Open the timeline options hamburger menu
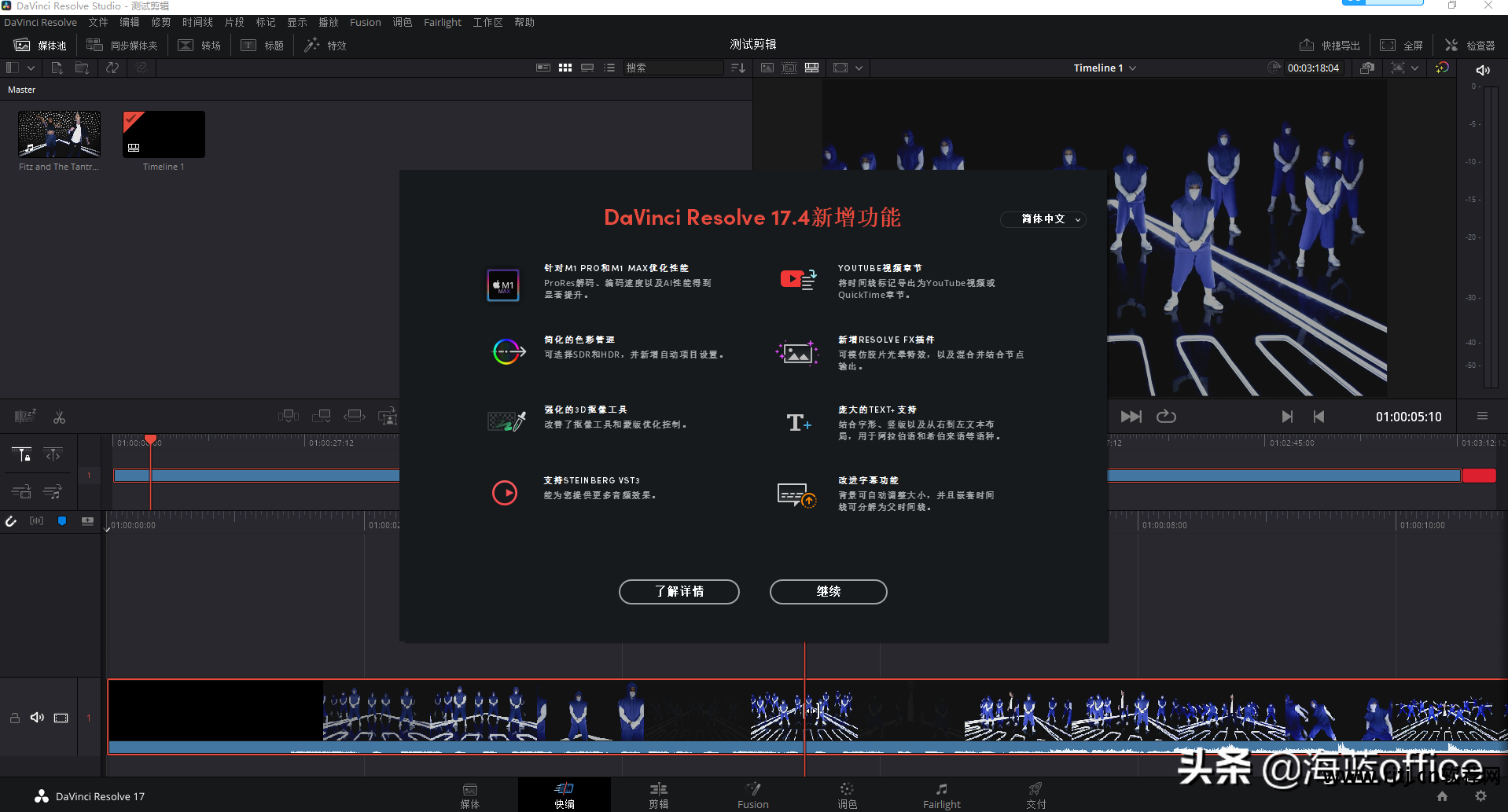1508x812 pixels. (1482, 416)
